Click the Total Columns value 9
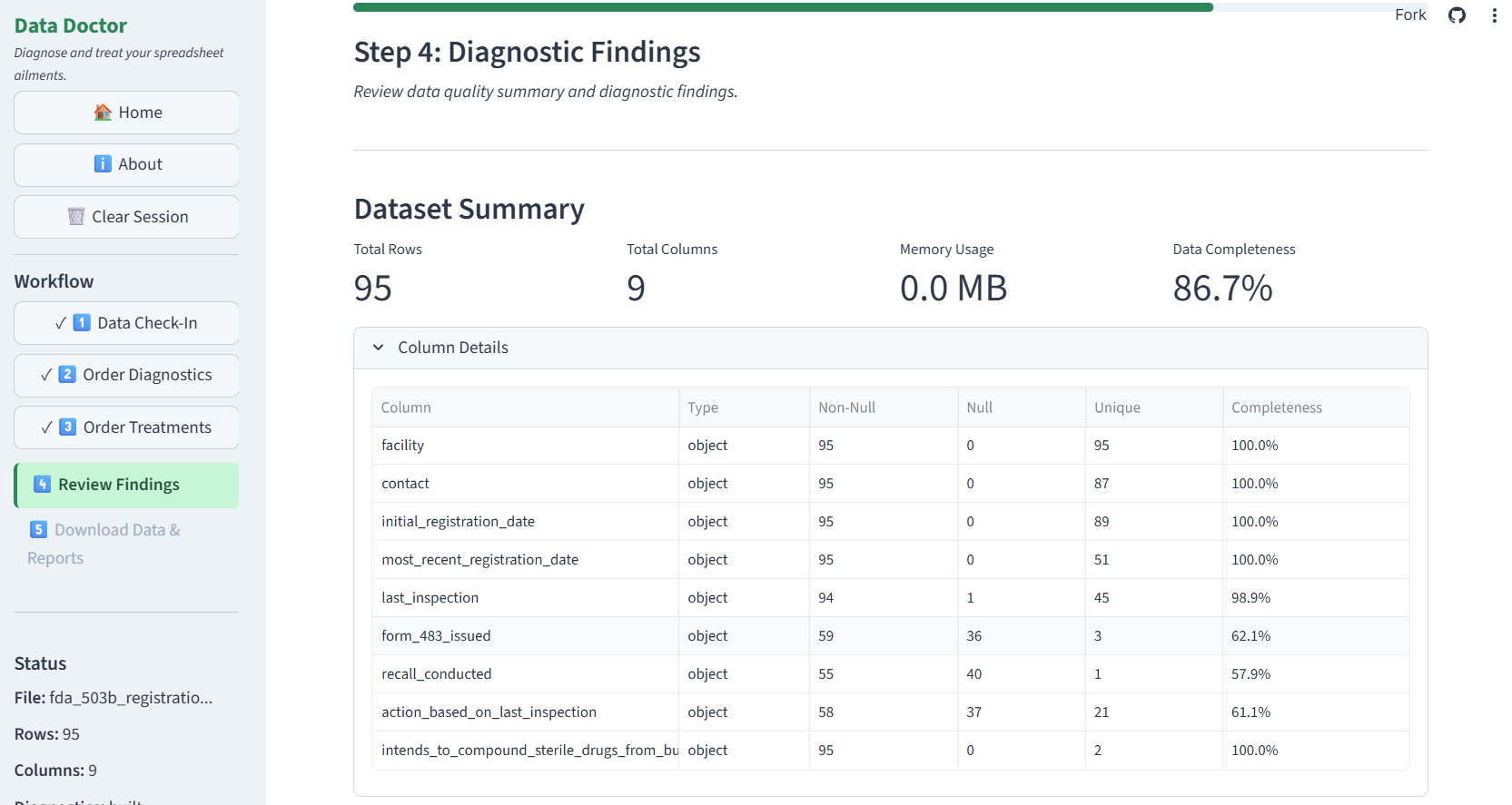 click(x=636, y=289)
